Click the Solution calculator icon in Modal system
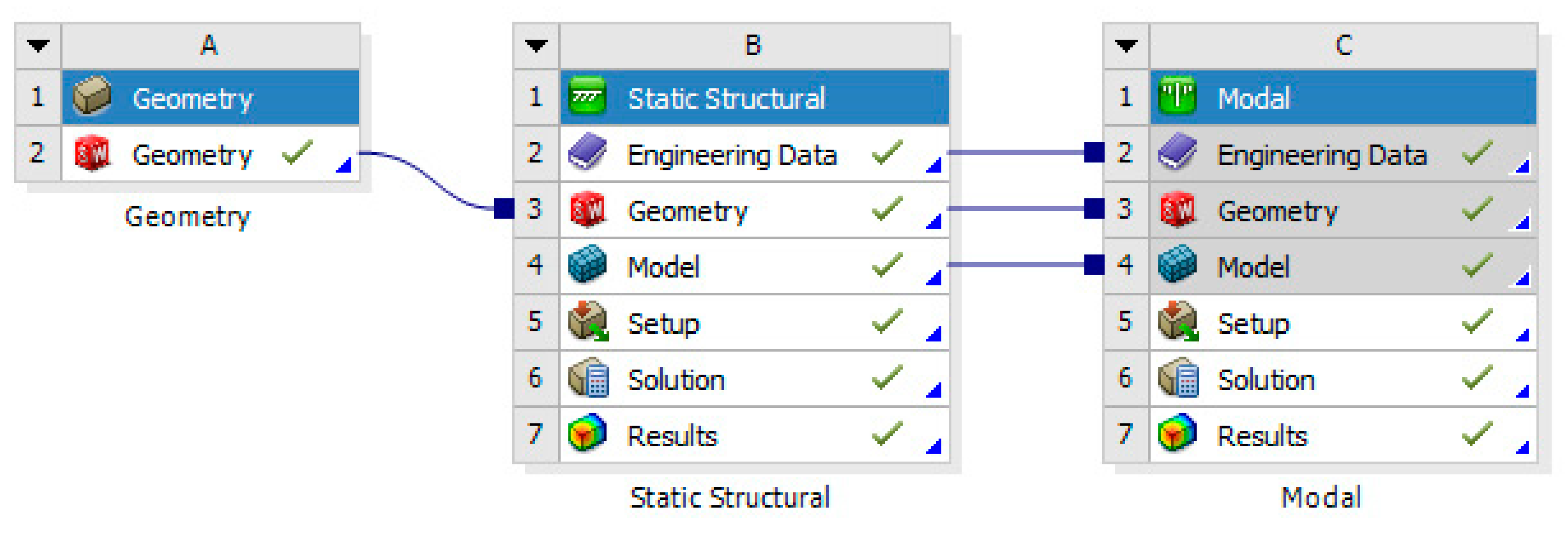The width and height of the screenshot is (1568, 539). 1177,379
